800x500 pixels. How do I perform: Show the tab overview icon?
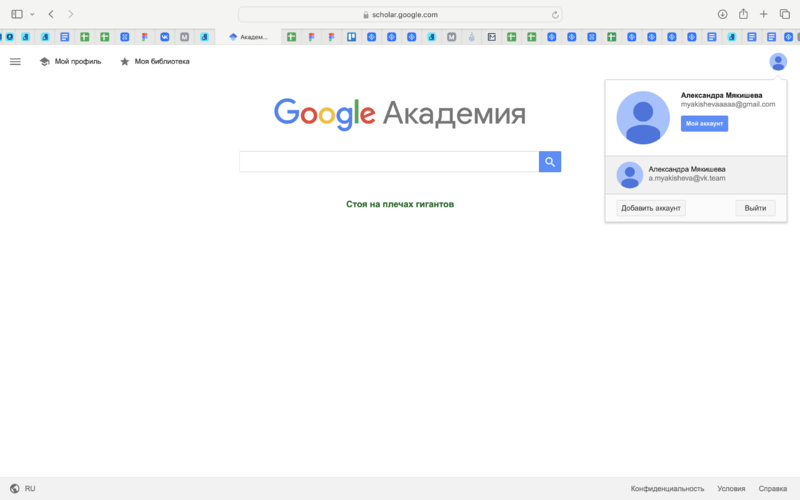pos(785,14)
